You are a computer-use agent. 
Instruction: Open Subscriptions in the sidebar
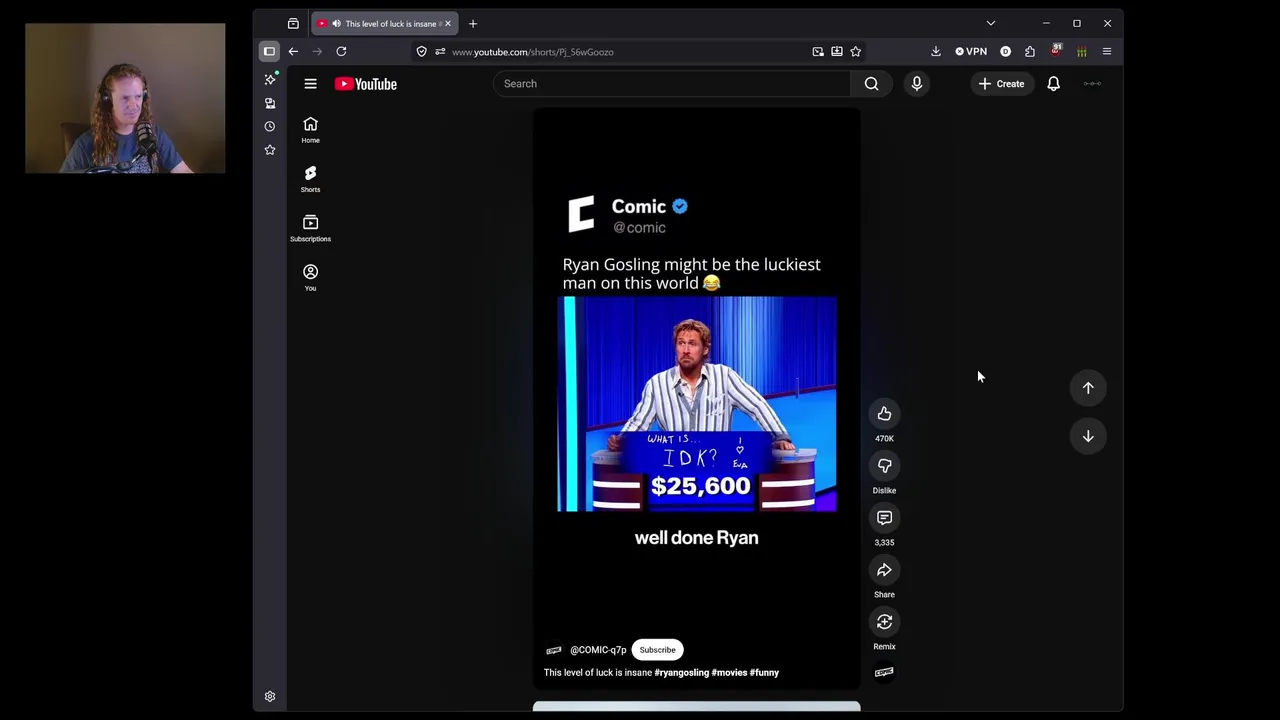310,228
